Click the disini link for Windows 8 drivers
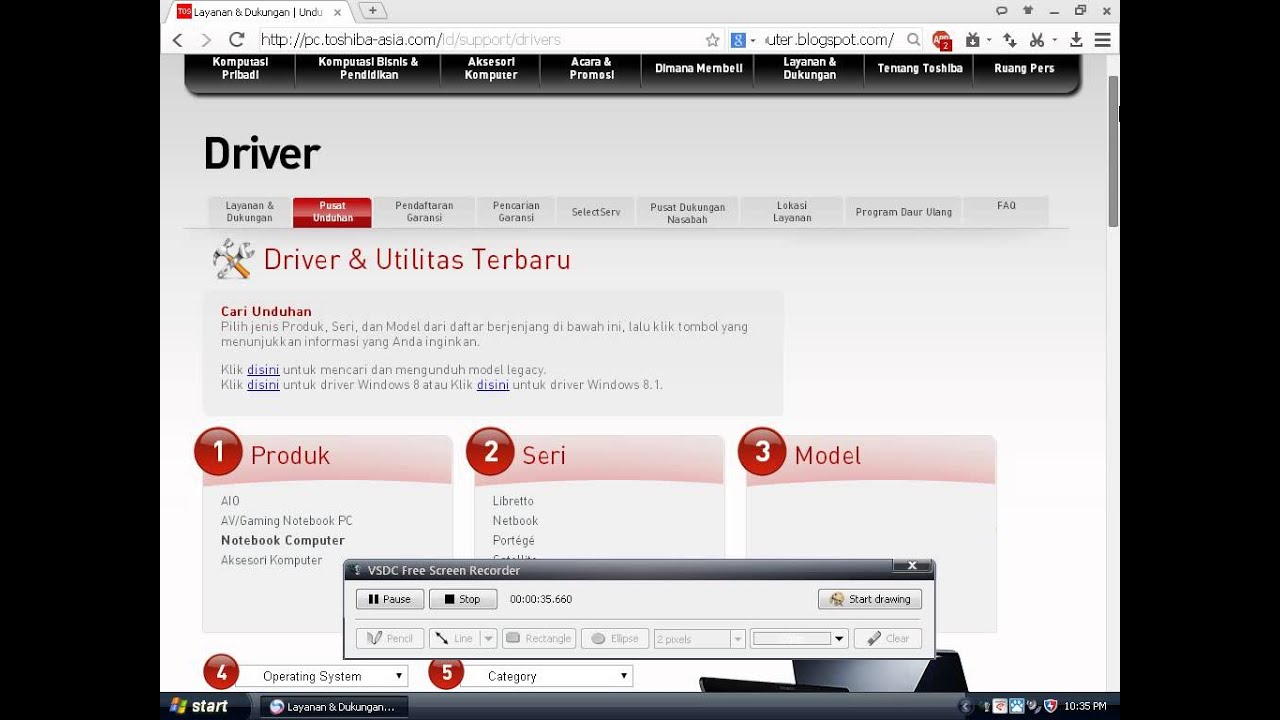 (263, 385)
